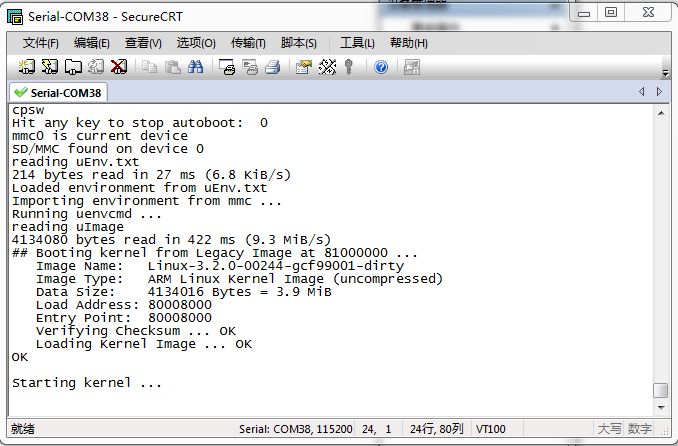Click the 'reading uEnv.txt' line
This screenshot has height=446, width=678.
click(x=76, y=162)
